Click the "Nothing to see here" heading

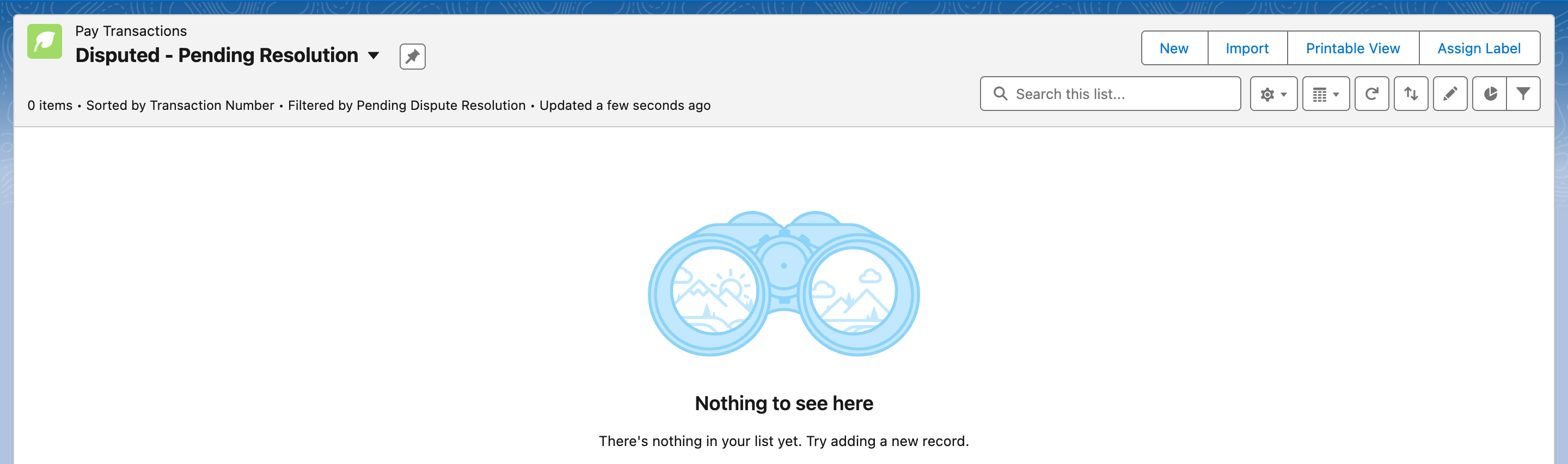784,403
